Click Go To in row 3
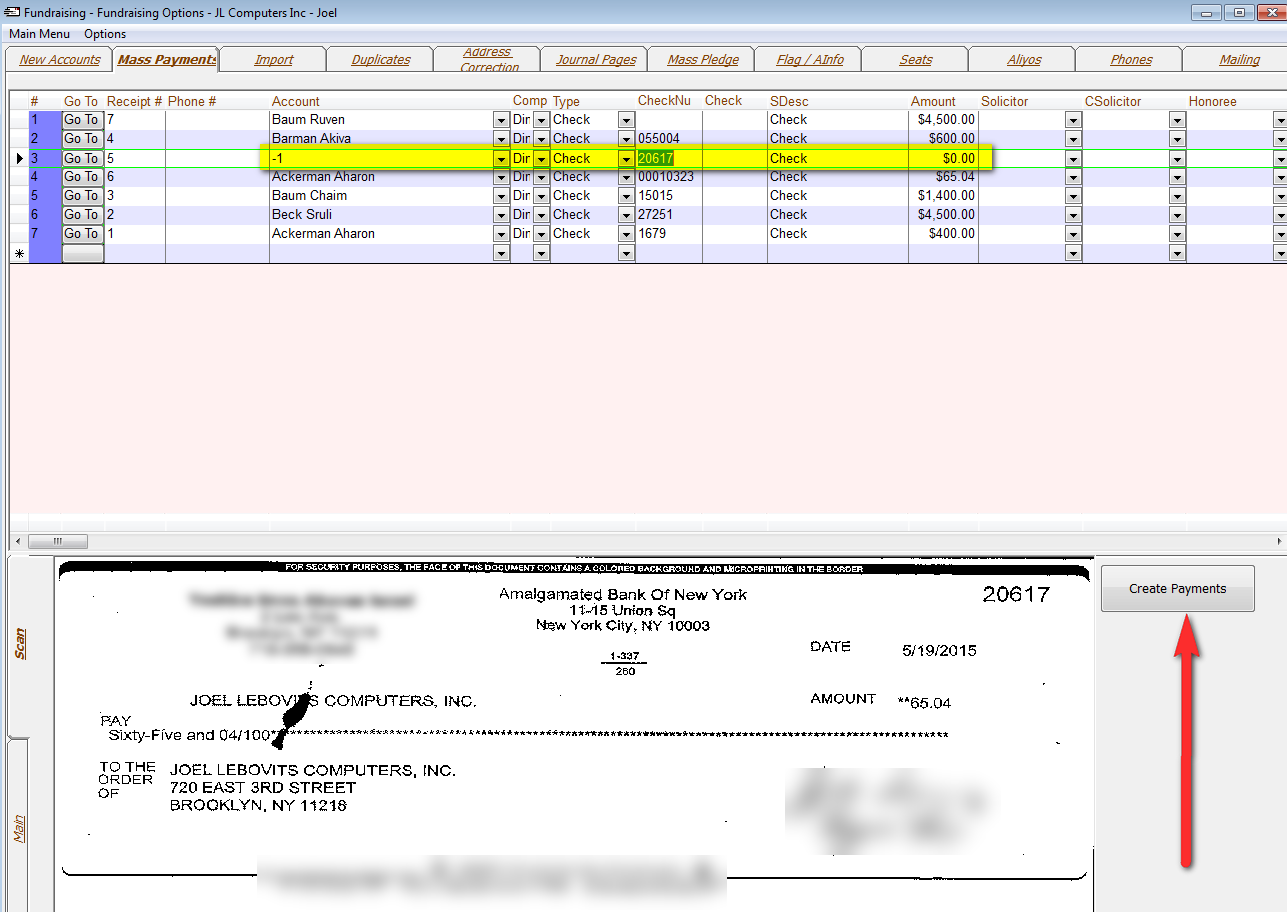The height and width of the screenshot is (912, 1287). (x=82, y=158)
